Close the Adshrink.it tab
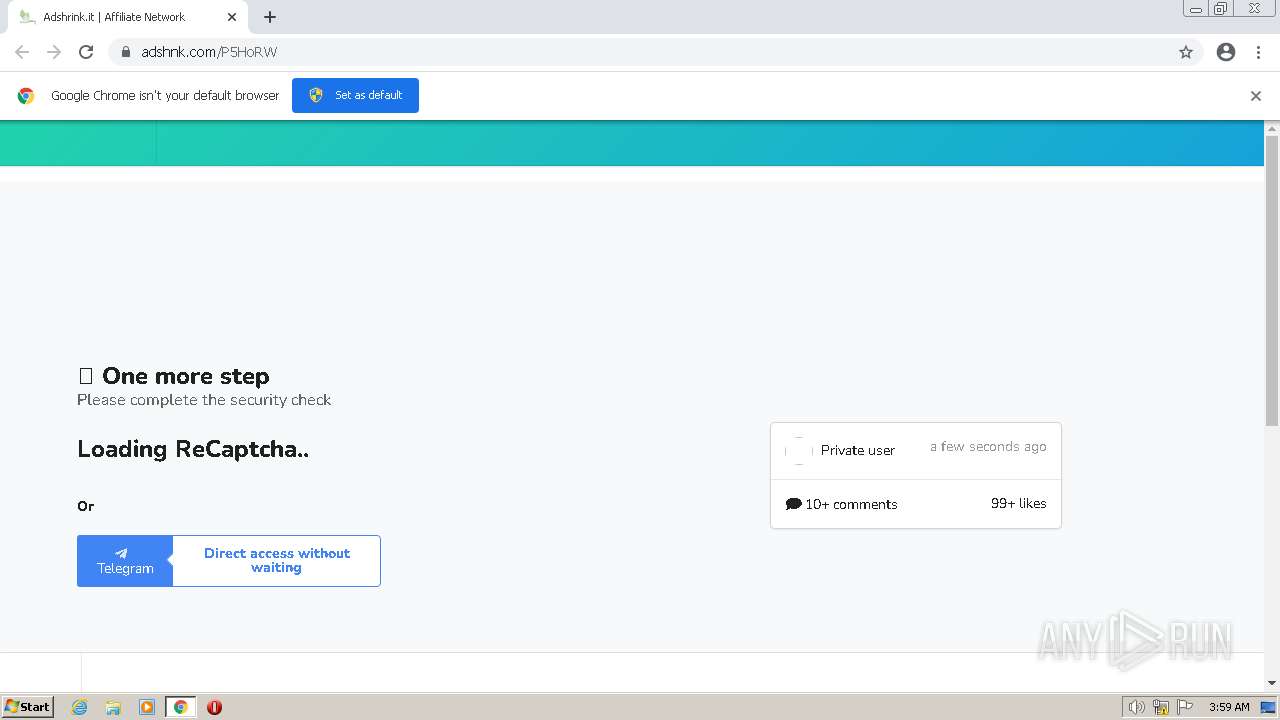 click(x=232, y=17)
